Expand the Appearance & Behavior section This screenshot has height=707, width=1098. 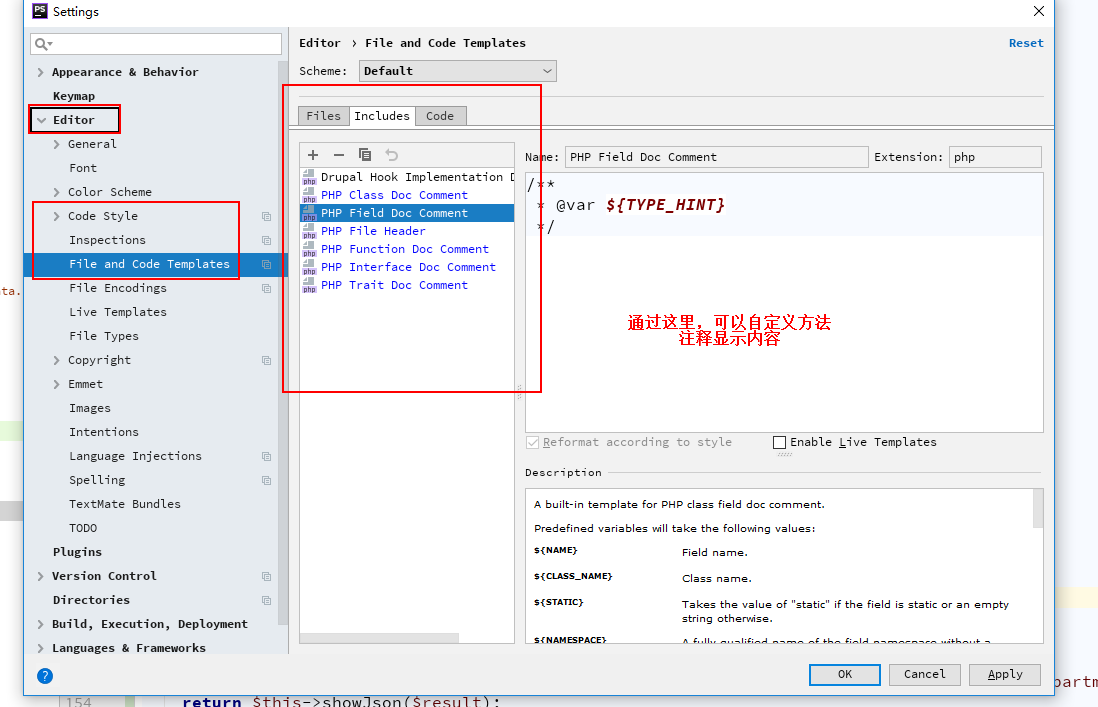[x=40, y=72]
